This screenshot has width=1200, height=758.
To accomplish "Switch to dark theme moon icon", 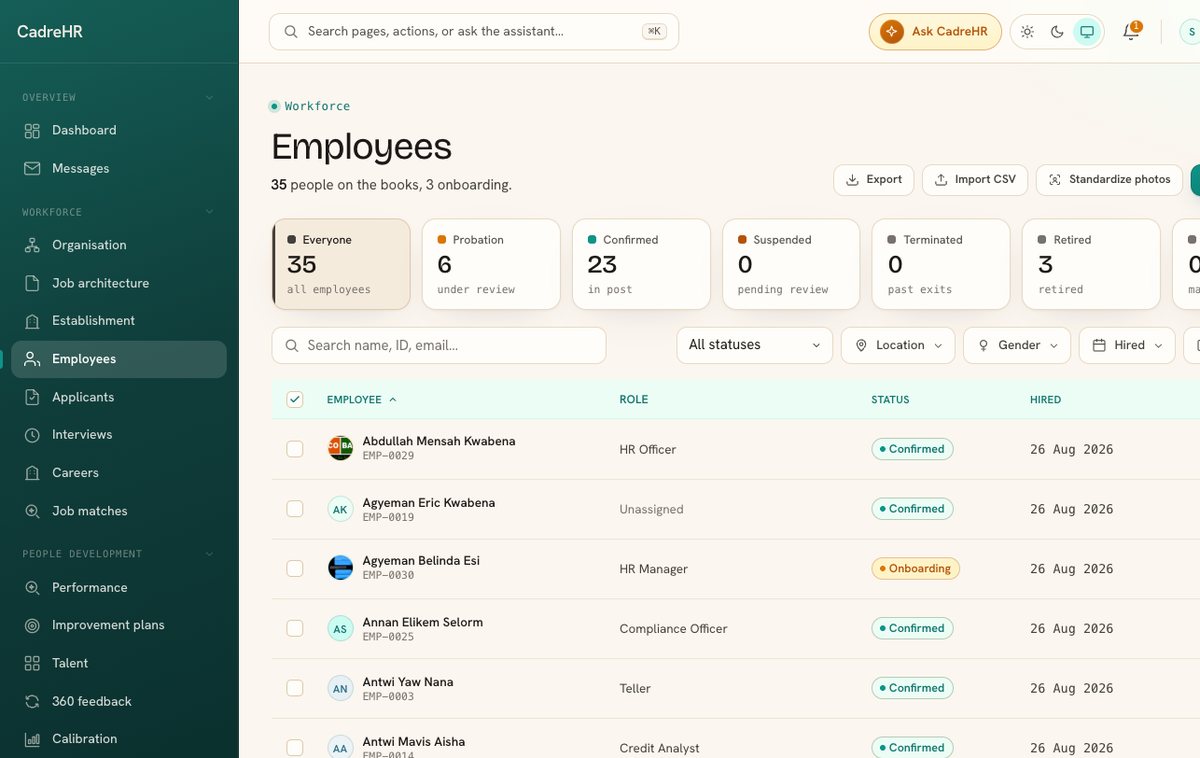I will (x=1057, y=32).
